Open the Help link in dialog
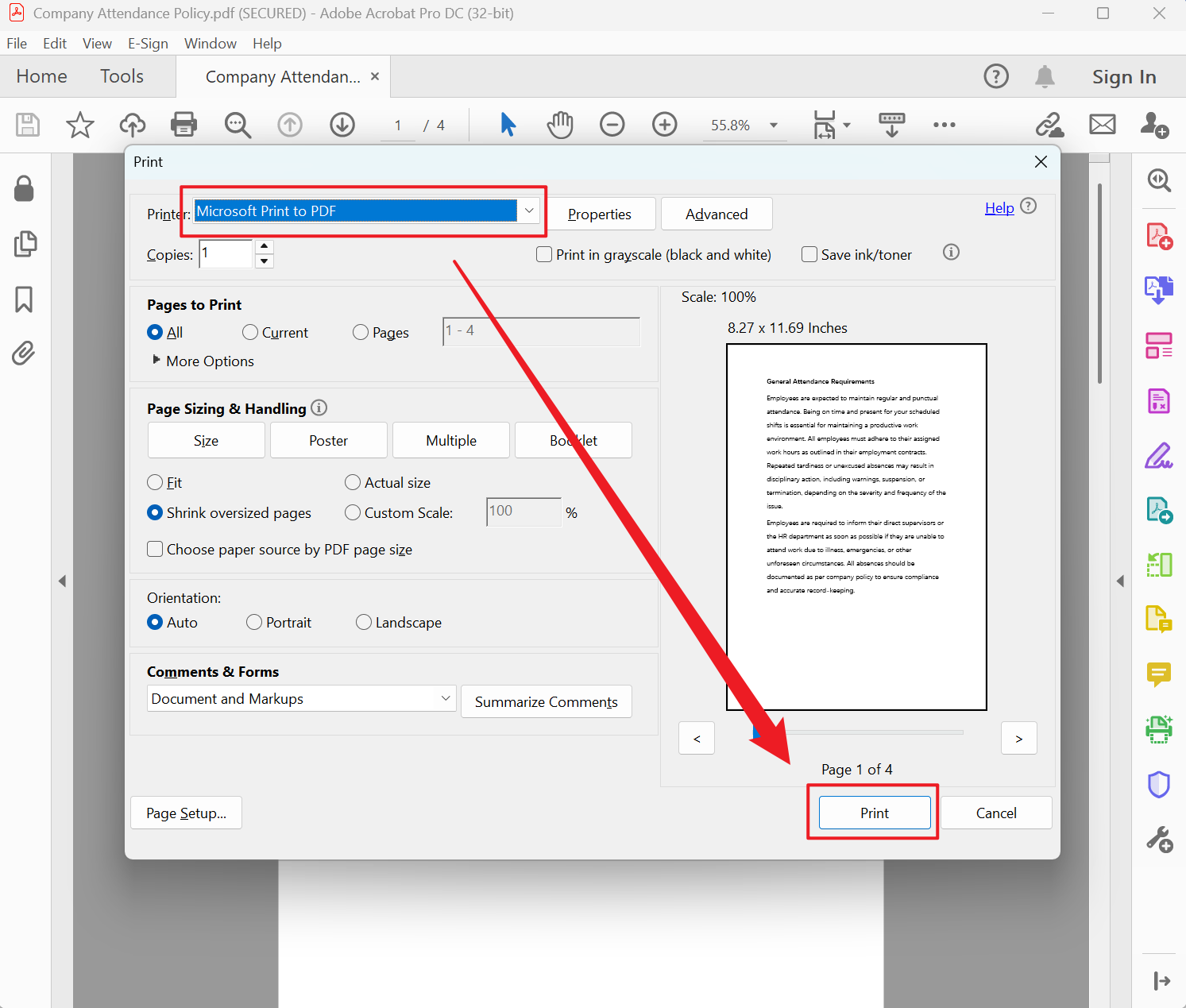Image resolution: width=1186 pixels, height=1008 pixels. point(999,208)
